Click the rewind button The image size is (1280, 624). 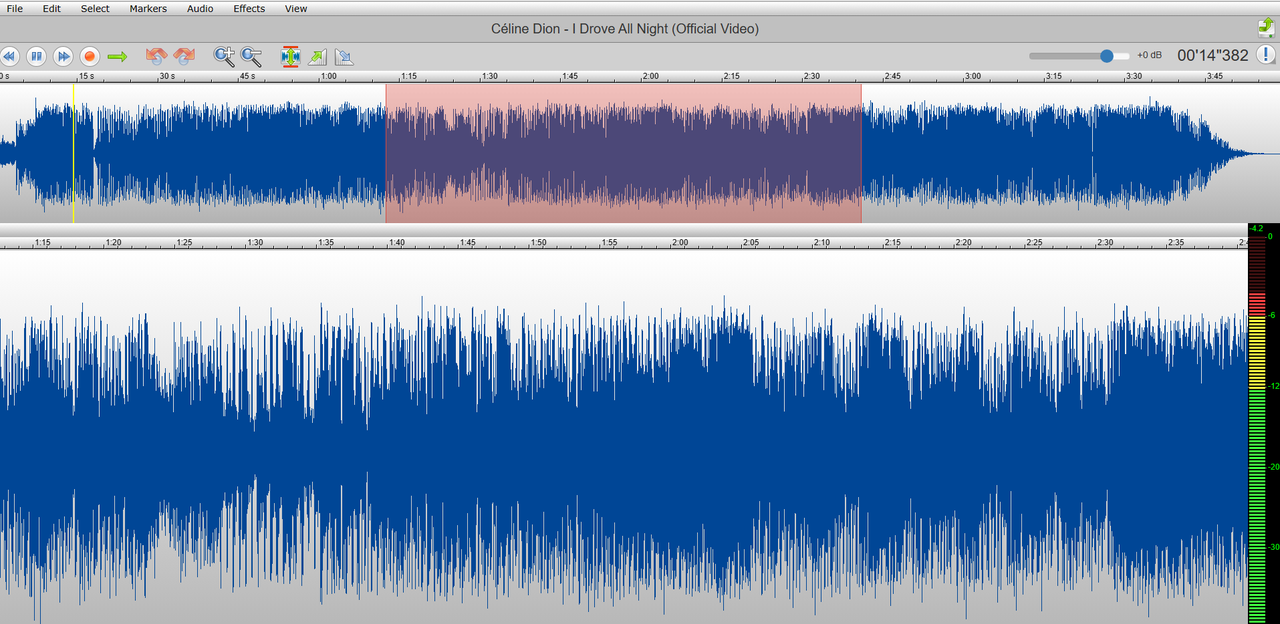[9, 57]
